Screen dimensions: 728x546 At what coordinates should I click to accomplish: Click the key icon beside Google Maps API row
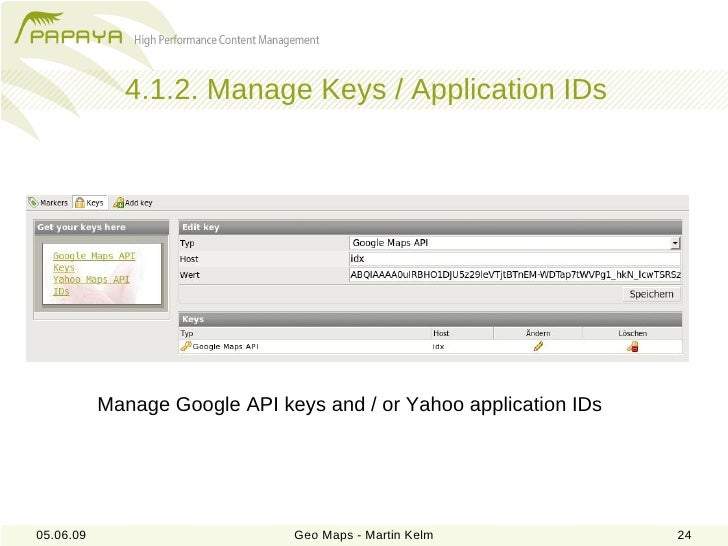pos(186,346)
